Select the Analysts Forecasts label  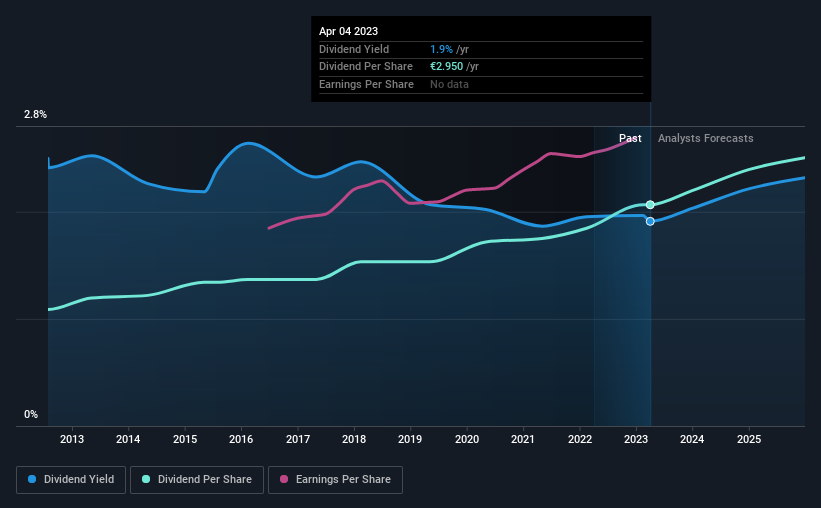pyautogui.click(x=705, y=138)
